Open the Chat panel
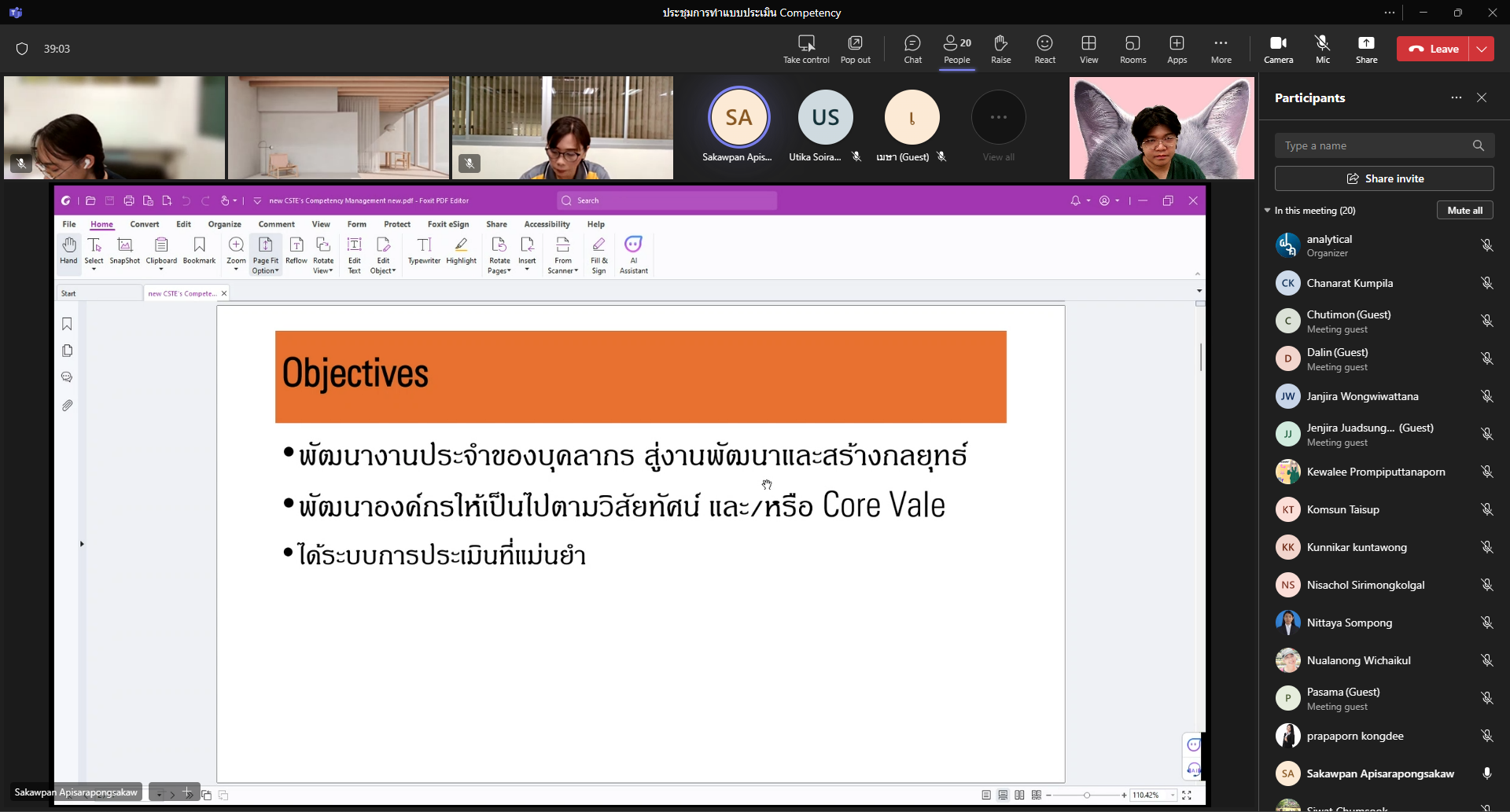The width and height of the screenshot is (1510, 812). click(x=912, y=49)
